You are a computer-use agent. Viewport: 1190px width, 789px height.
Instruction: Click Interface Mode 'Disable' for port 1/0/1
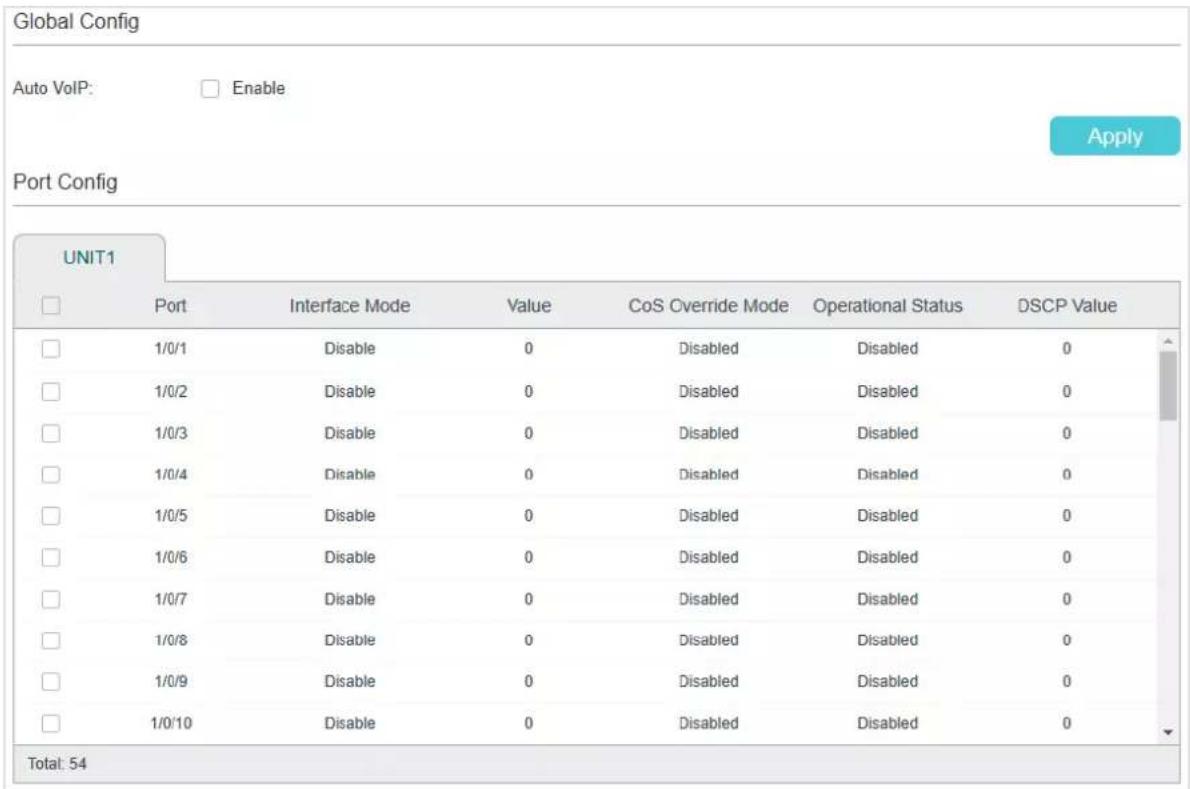pyautogui.click(x=350, y=349)
